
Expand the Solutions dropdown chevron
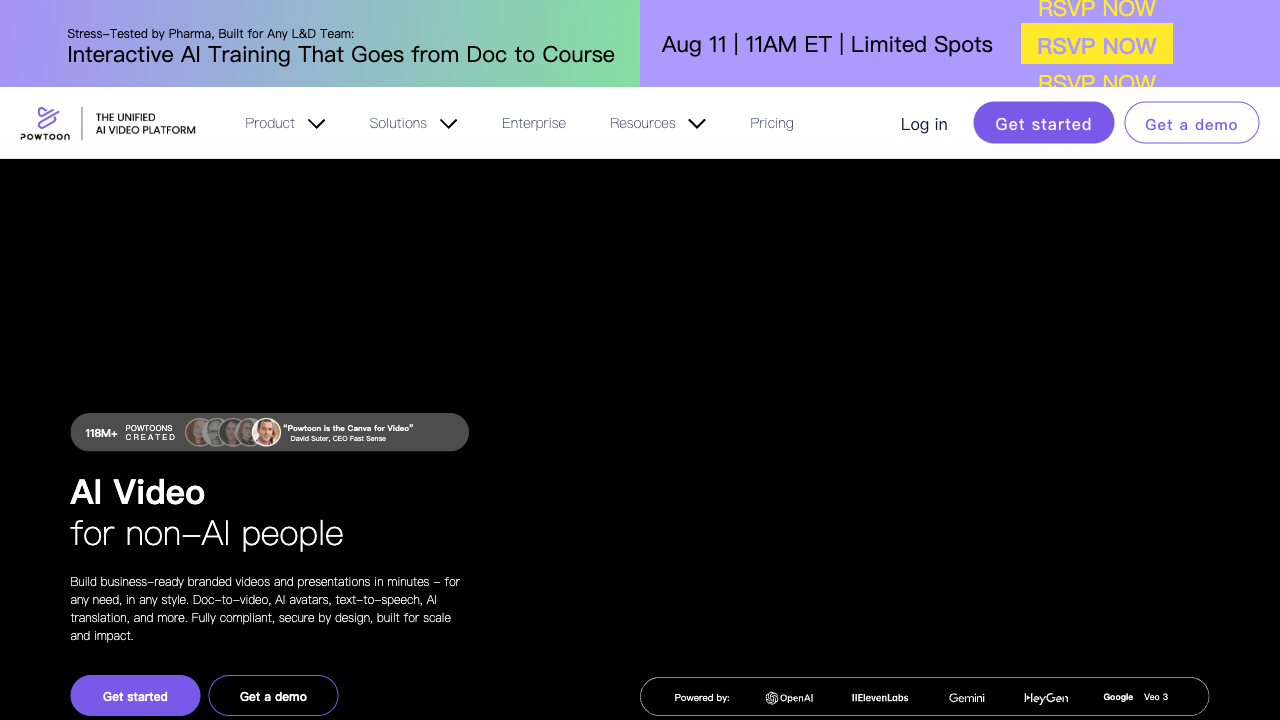click(449, 124)
